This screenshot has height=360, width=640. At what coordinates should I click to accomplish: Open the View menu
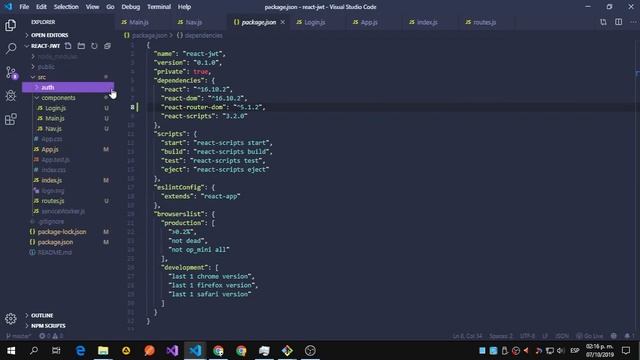click(92, 7)
